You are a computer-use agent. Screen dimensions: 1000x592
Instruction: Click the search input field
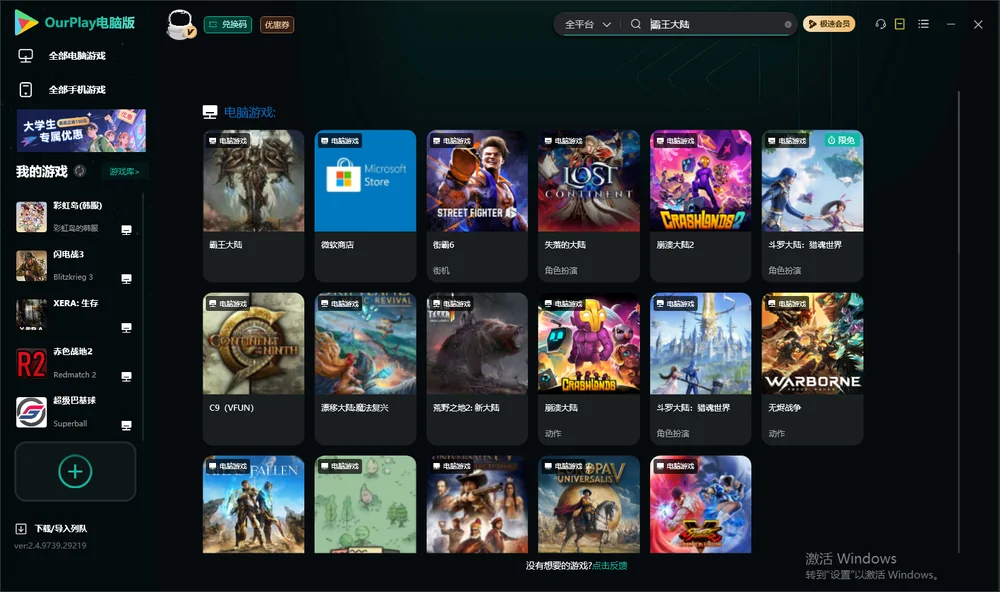[x=715, y=24]
